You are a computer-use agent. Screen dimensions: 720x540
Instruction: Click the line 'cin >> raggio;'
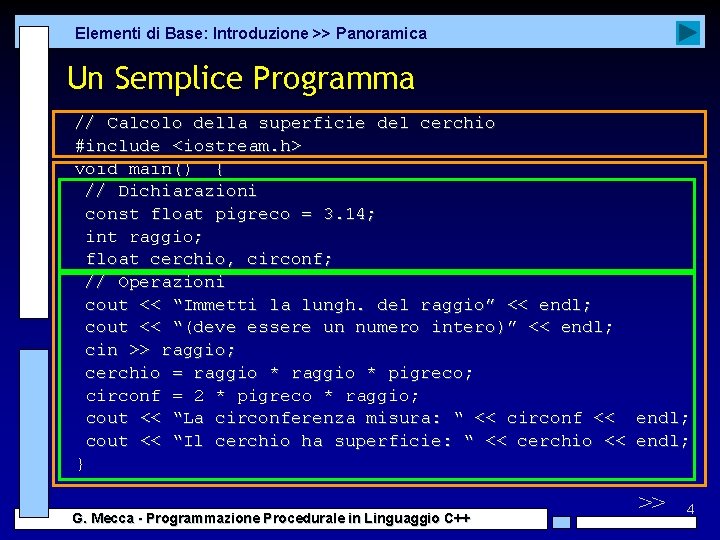point(160,350)
